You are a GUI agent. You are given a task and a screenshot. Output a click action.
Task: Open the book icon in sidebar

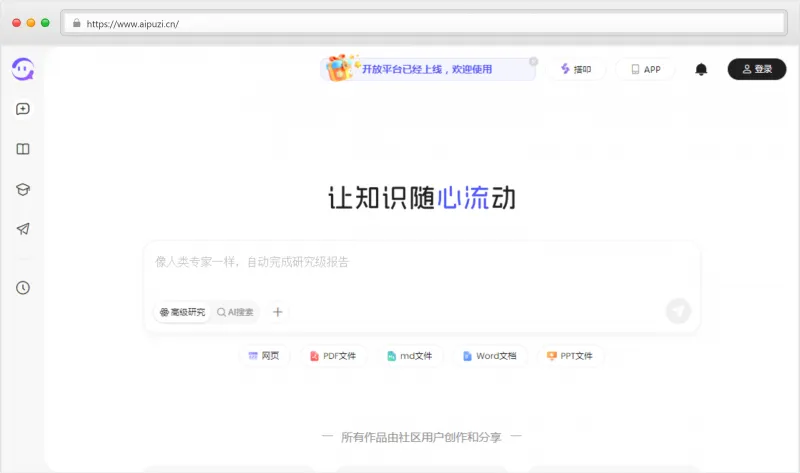pyautogui.click(x=23, y=149)
